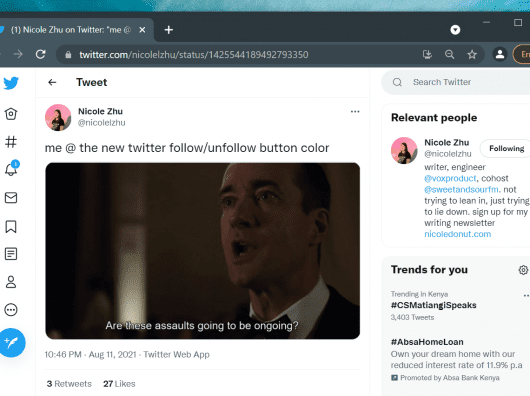Viewport: 530px width, 396px height.
Task: Close the Nicole Zhu on Twitter tab
Action: pyautogui.click(x=142, y=30)
